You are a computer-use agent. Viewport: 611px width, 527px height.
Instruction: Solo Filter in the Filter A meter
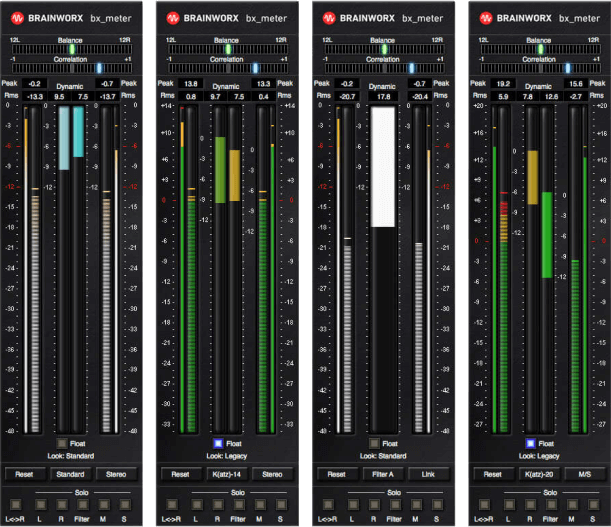tap(395, 504)
